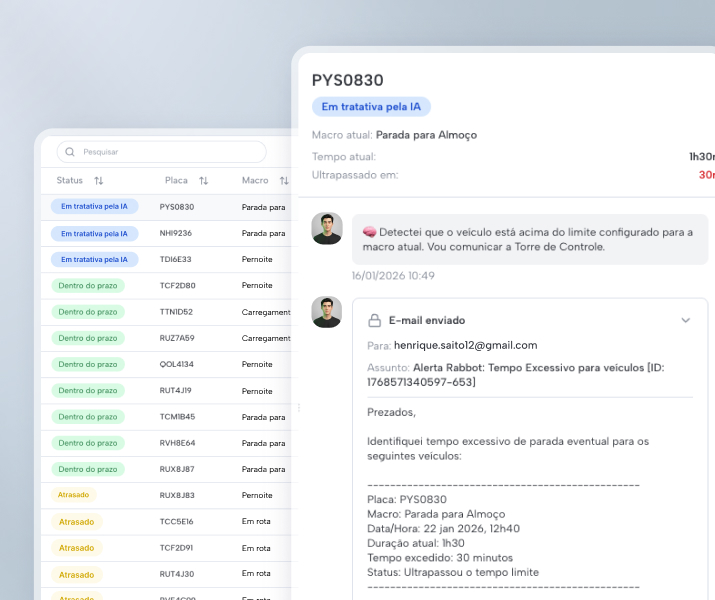This screenshot has height=600, width=715.
Task: Choose the vehicle row QOL4134
Action: (x=177, y=364)
